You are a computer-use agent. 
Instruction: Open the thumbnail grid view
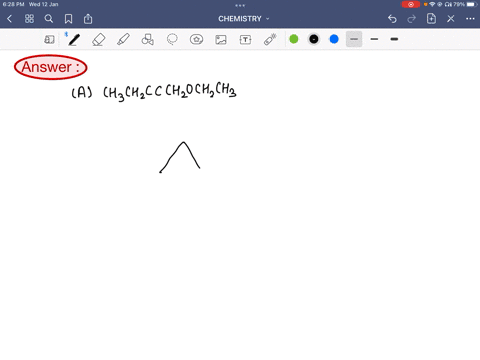coord(29,19)
